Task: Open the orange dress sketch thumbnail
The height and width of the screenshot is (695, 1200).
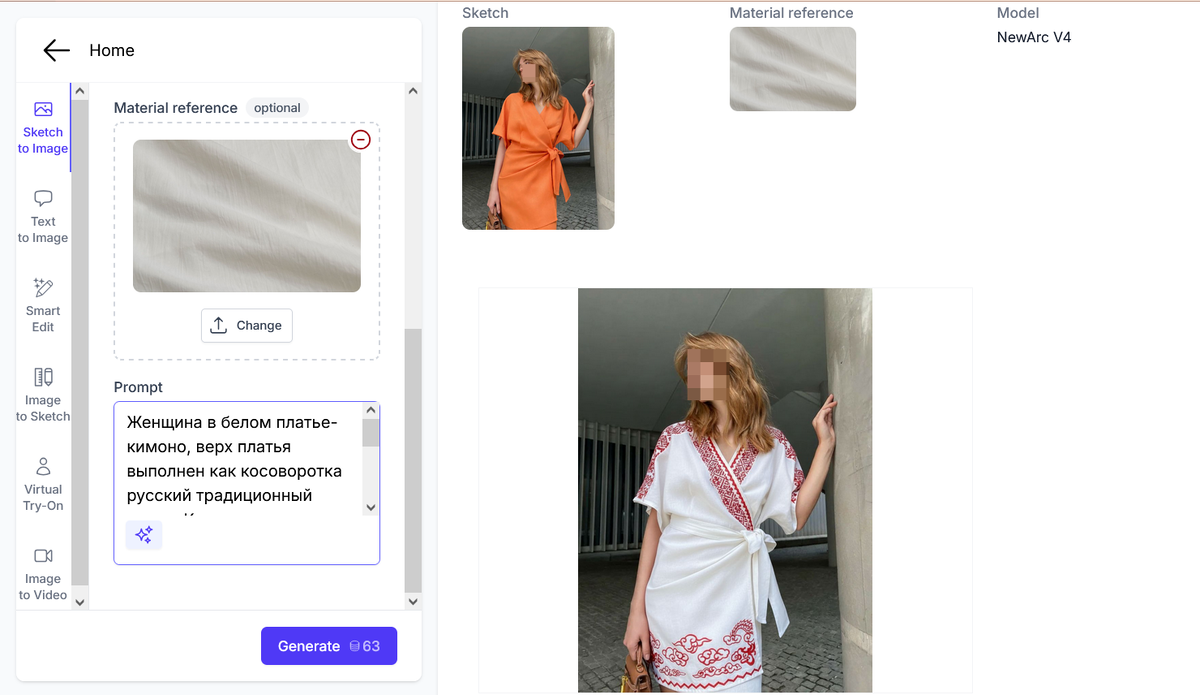Action: [538, 128]
